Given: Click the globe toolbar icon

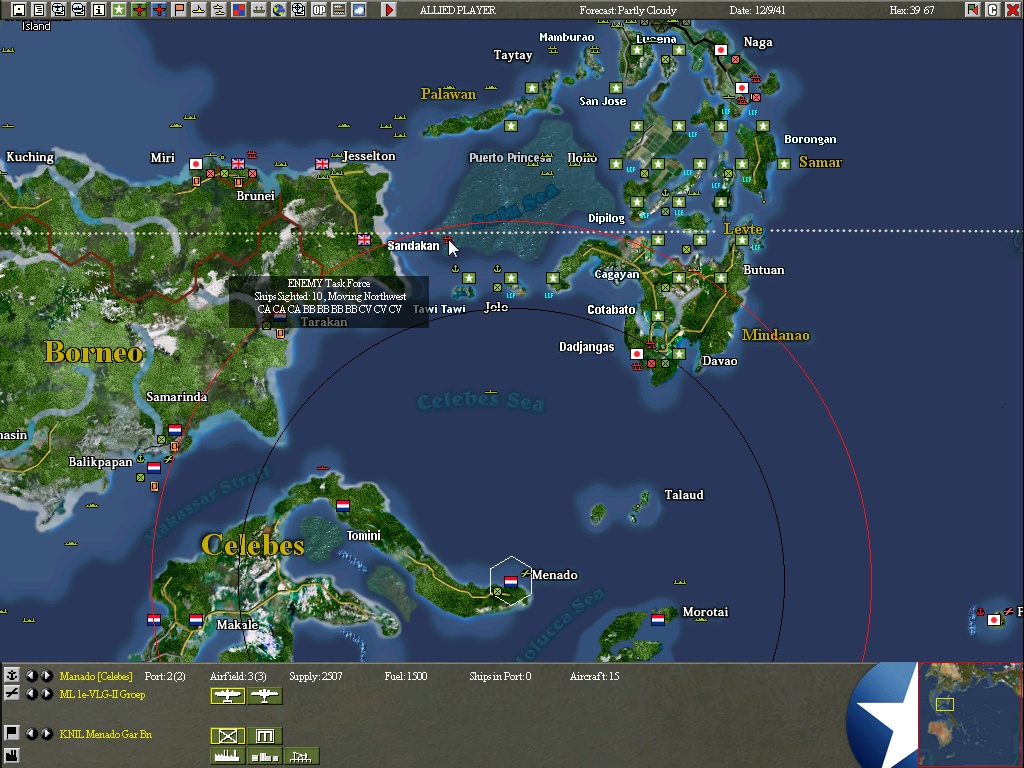Looking at the screenshot, I should (x=279, y=10).
